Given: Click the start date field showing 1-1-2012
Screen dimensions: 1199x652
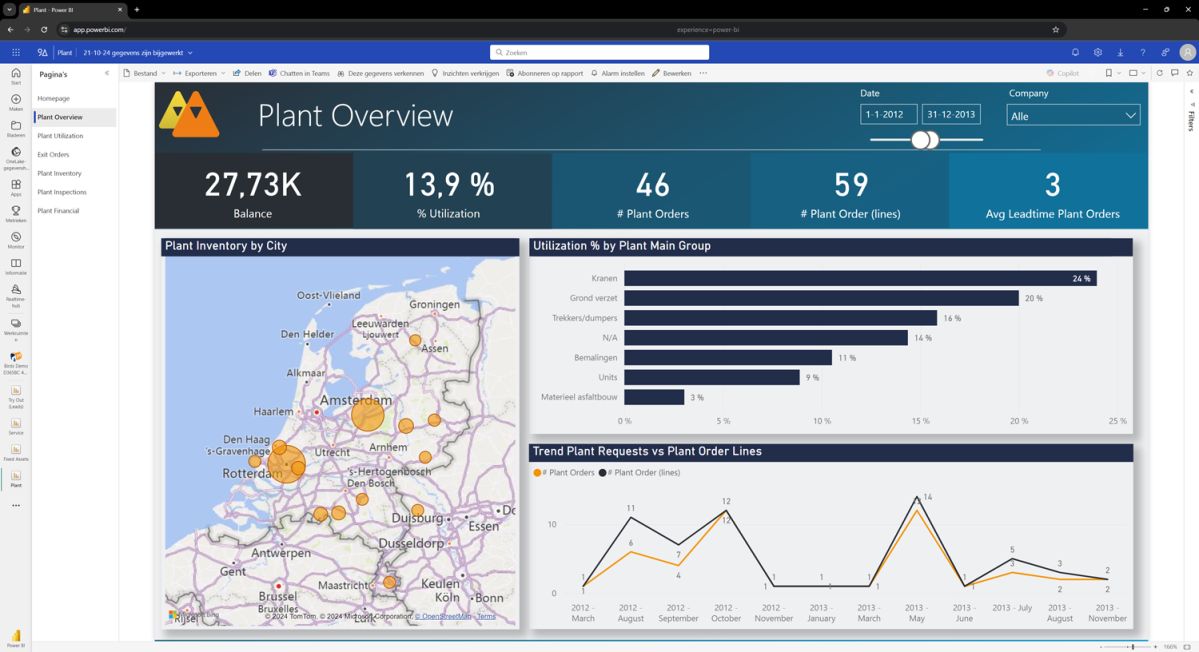Looking at the screenshot, I should coord(888,114).
